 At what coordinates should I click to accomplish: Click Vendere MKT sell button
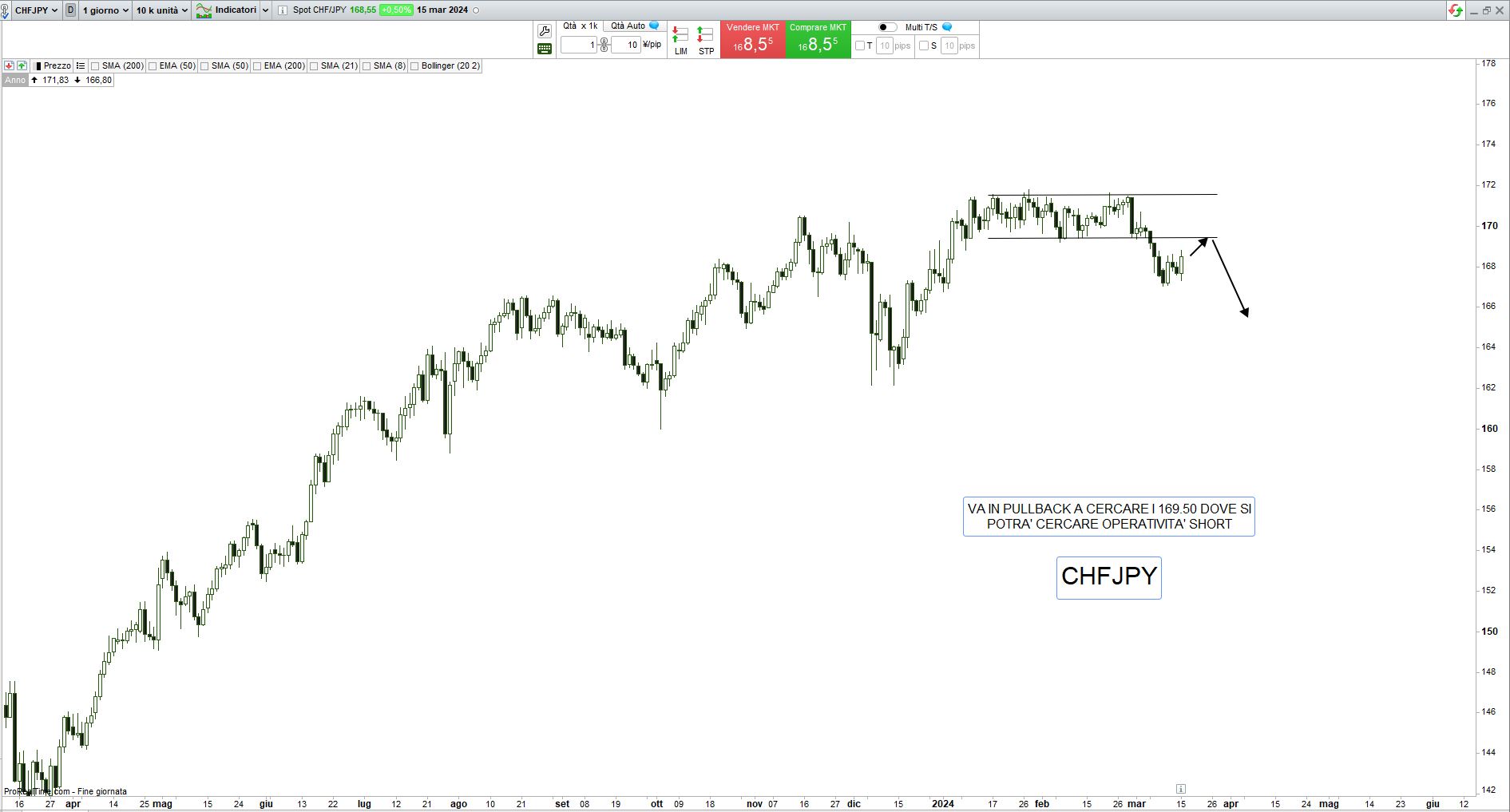(753, 39)
